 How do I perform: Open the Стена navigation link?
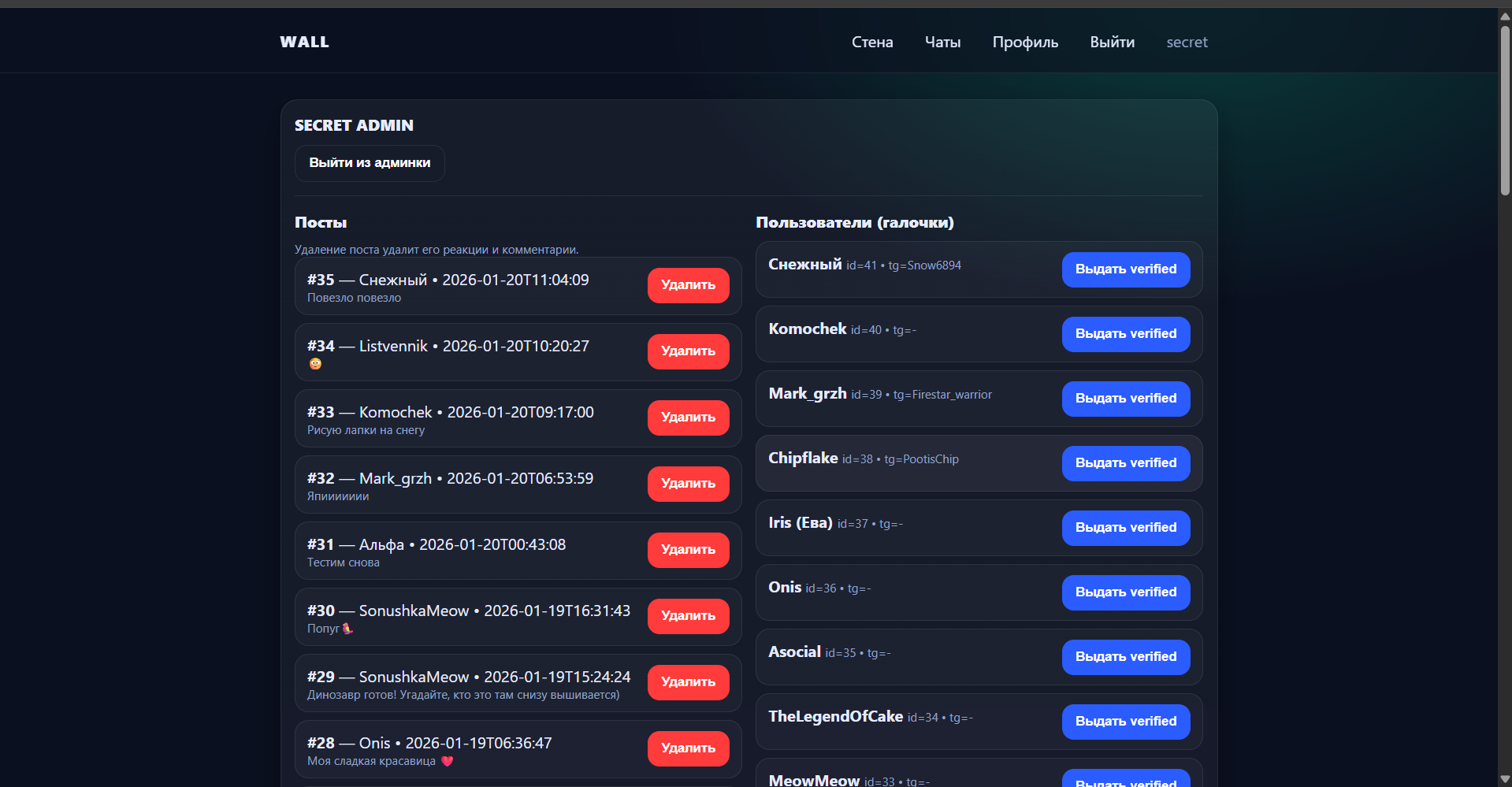coord(871,43)
